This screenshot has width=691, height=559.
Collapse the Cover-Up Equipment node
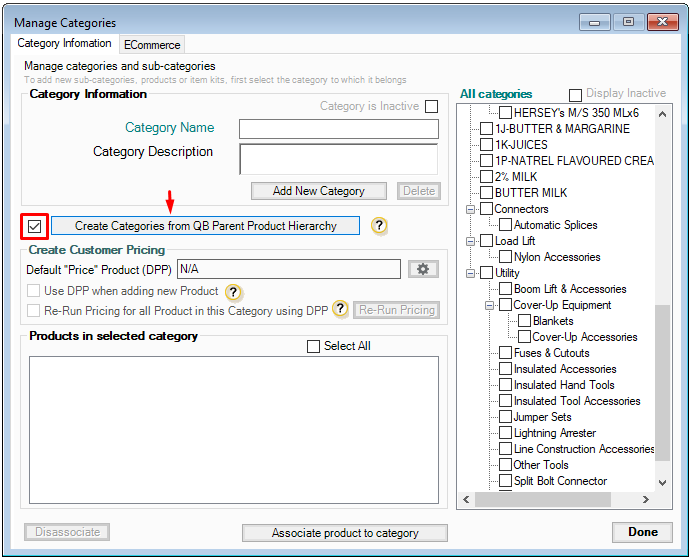488,305
